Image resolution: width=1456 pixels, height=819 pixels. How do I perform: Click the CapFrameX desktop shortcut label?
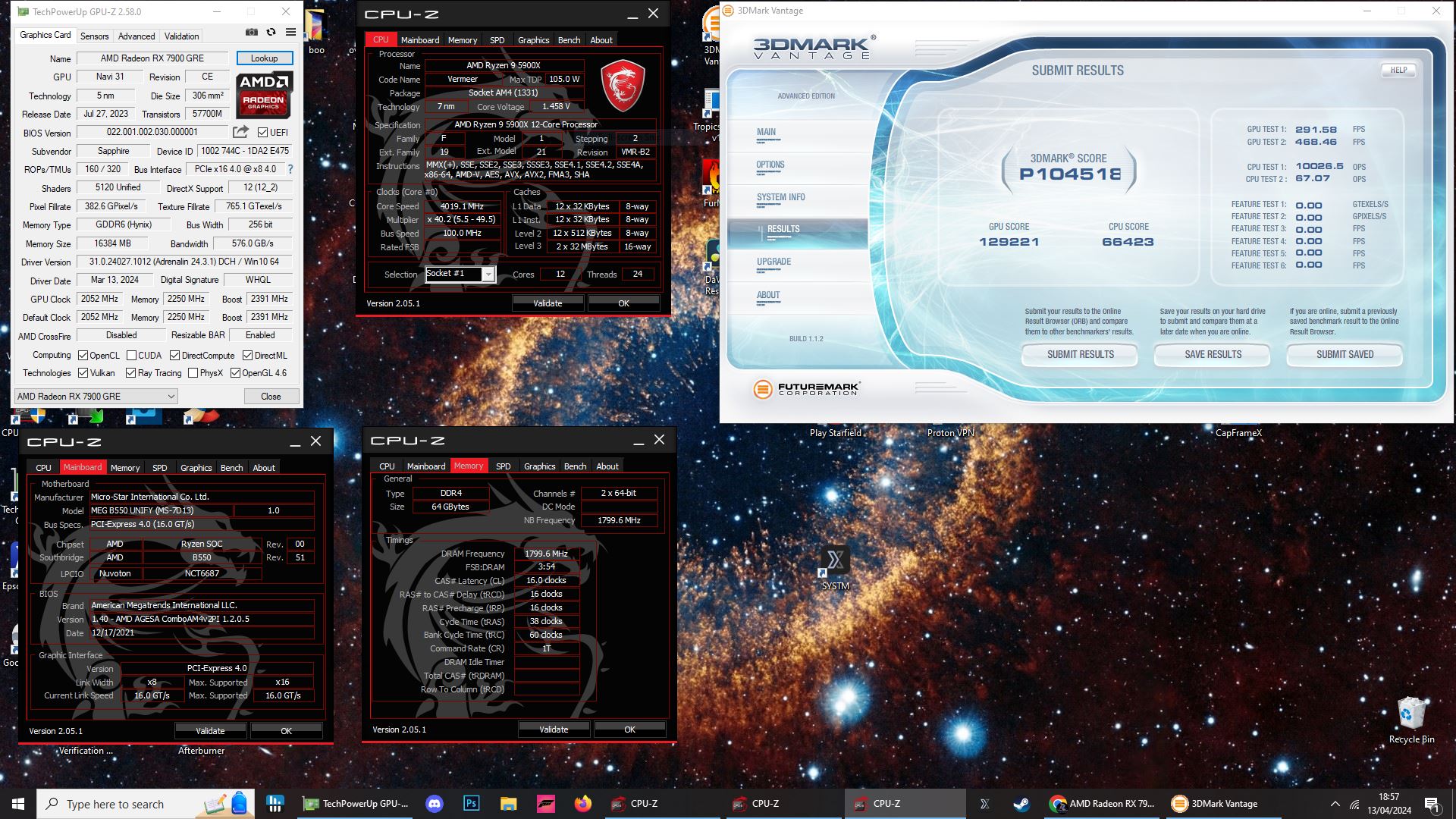[1238, 432]
